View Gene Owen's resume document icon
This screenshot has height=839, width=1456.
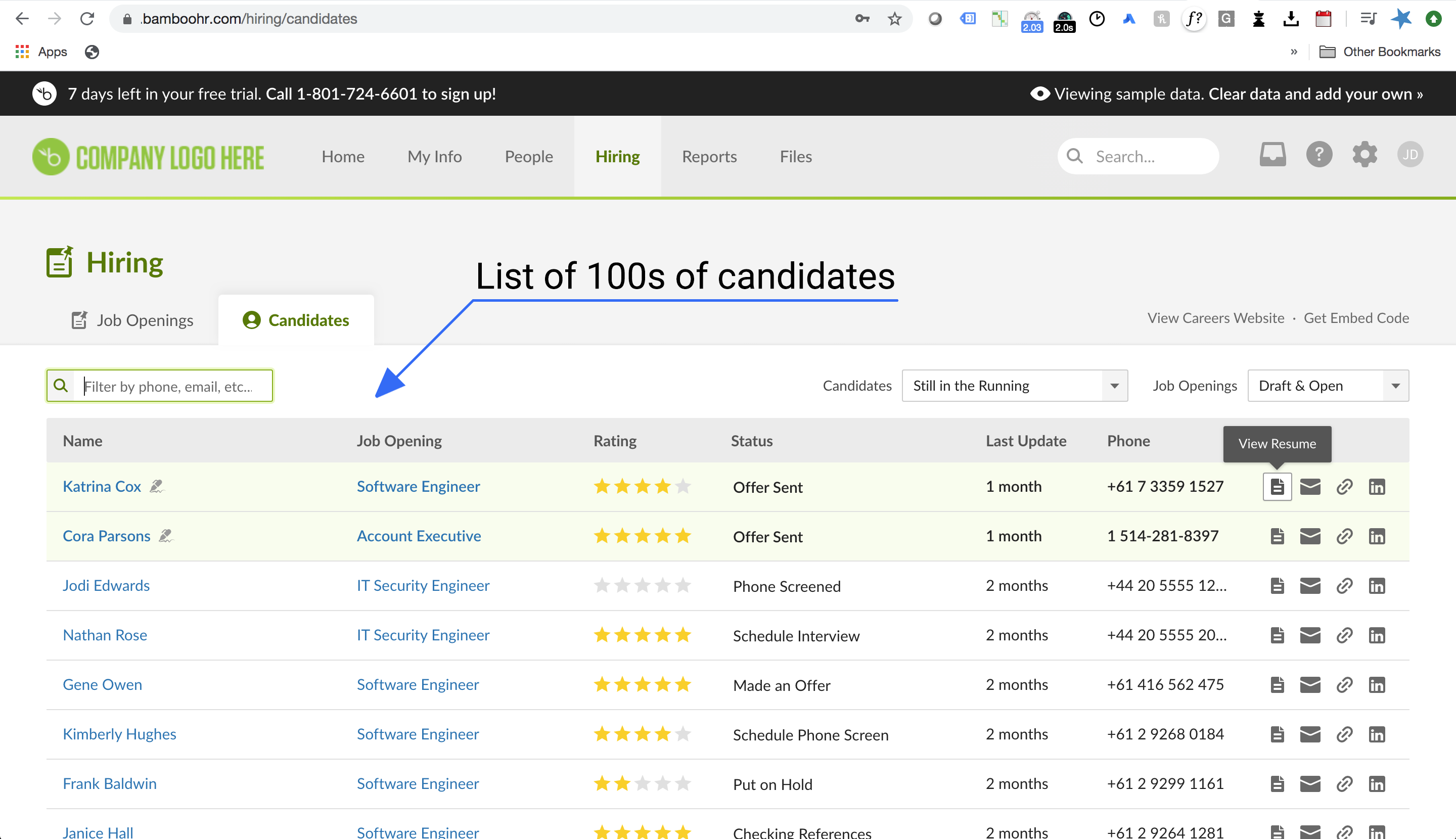click(1277, 685)
